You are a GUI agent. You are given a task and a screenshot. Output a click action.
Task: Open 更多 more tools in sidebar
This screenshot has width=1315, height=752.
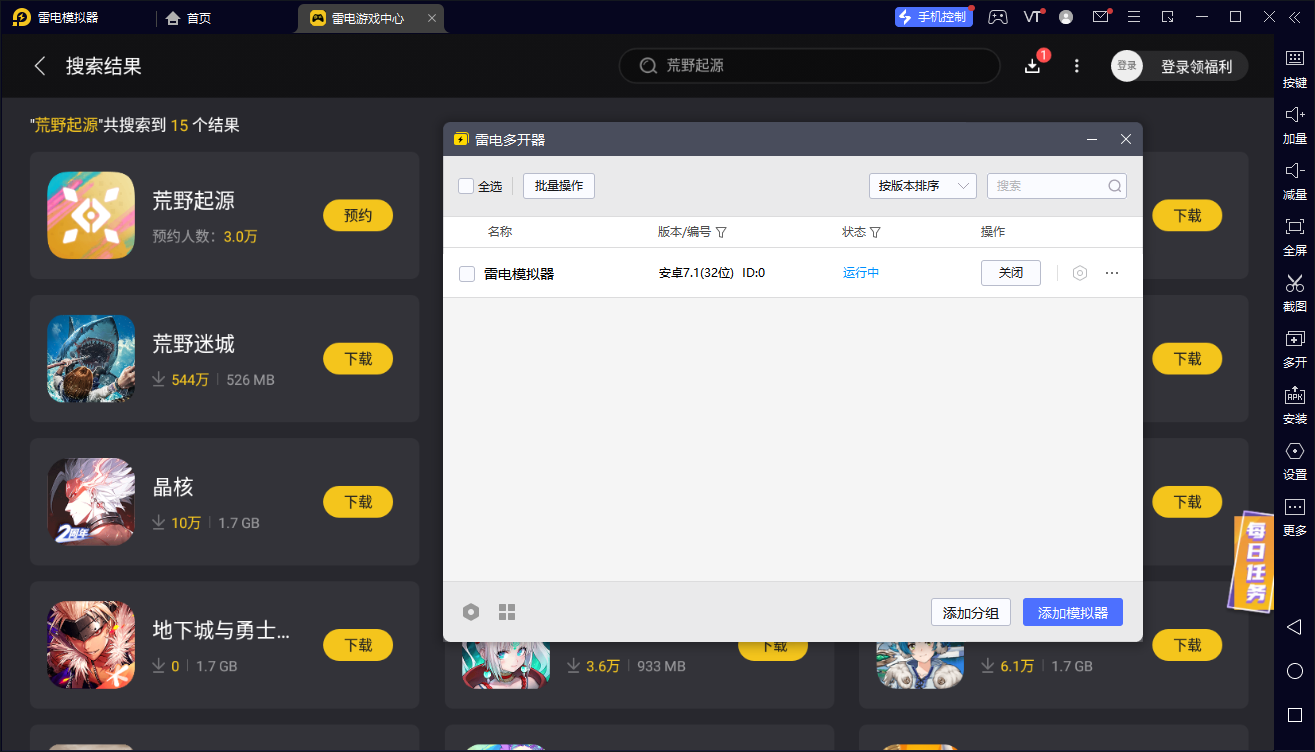click(x=1294, y=517)
